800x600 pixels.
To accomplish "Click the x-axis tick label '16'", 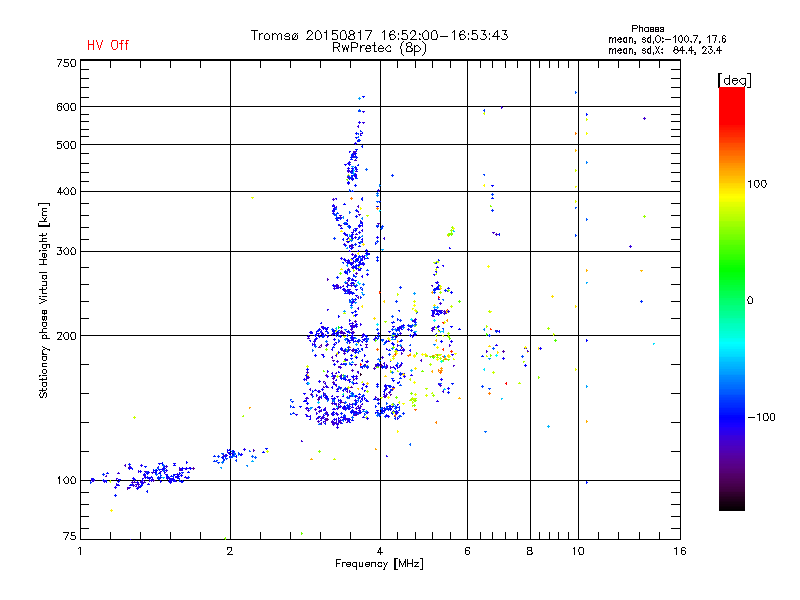I will tap(680, 551).
